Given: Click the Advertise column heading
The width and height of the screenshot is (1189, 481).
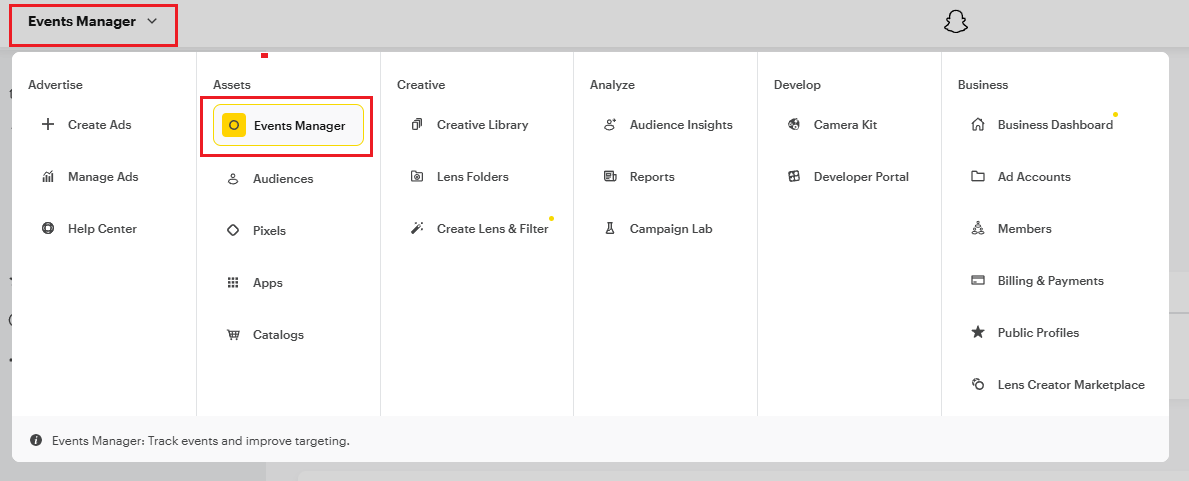Looking at the screenshot, I should point(55,85).
